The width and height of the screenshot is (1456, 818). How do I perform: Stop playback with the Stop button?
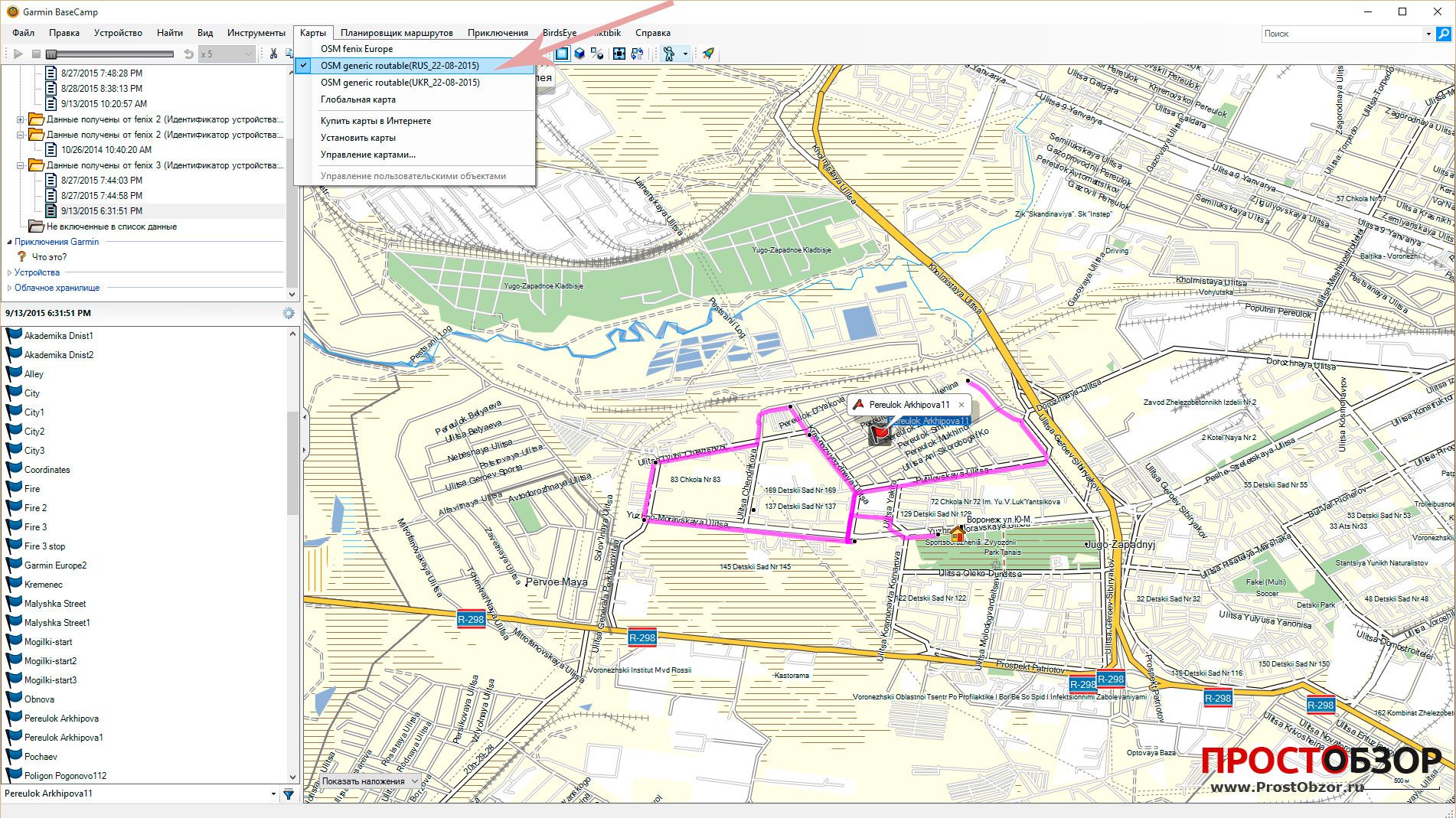[36, 54]
